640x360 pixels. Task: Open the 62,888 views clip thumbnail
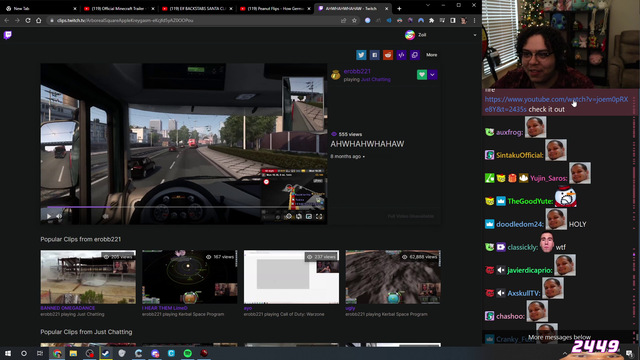(393, 277)
